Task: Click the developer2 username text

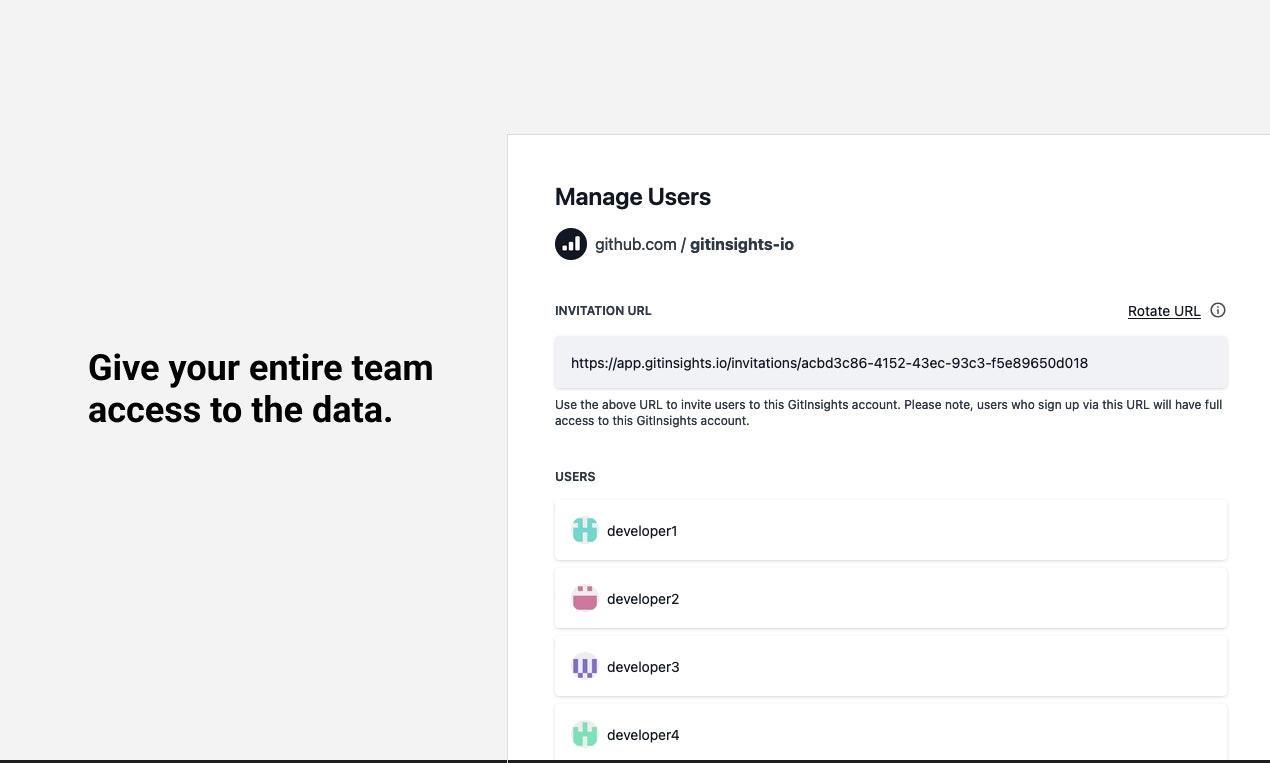Action: coord(643,599)
